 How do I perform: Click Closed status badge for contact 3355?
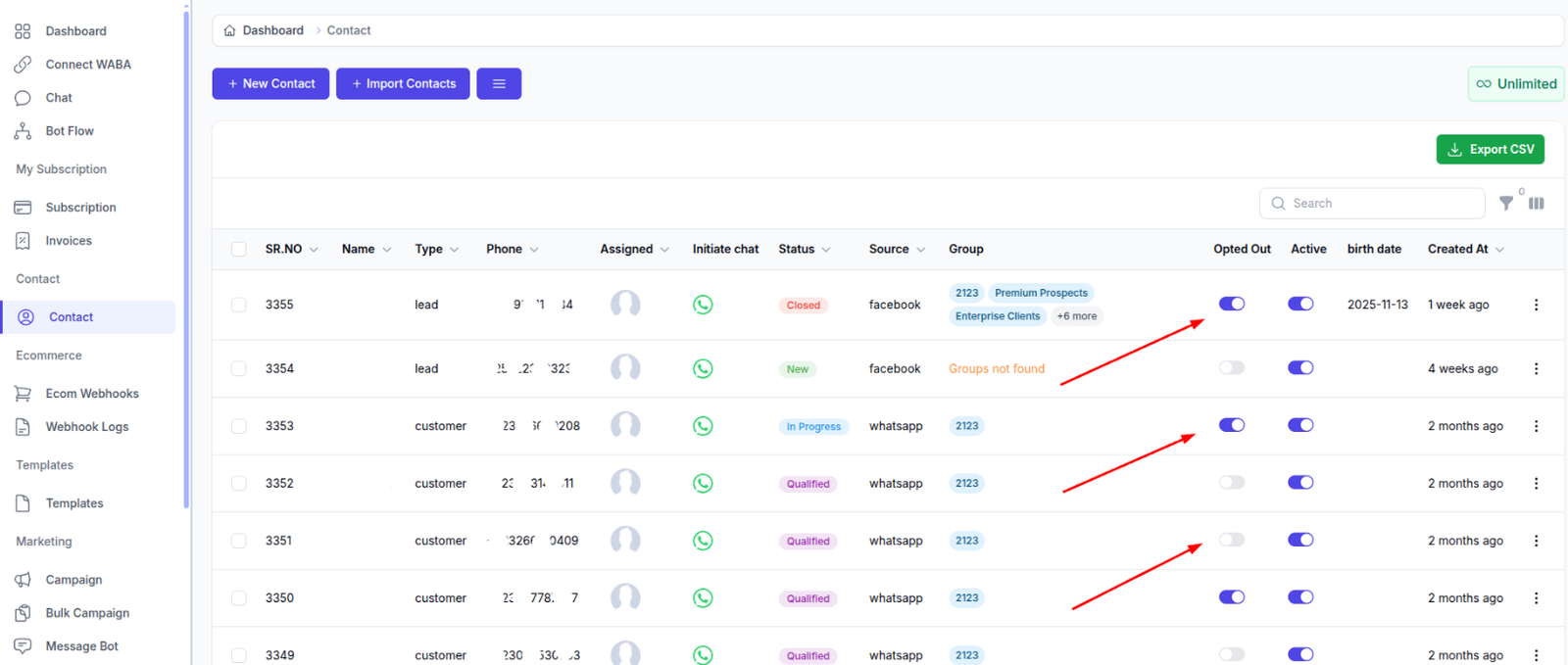point(803,306)
